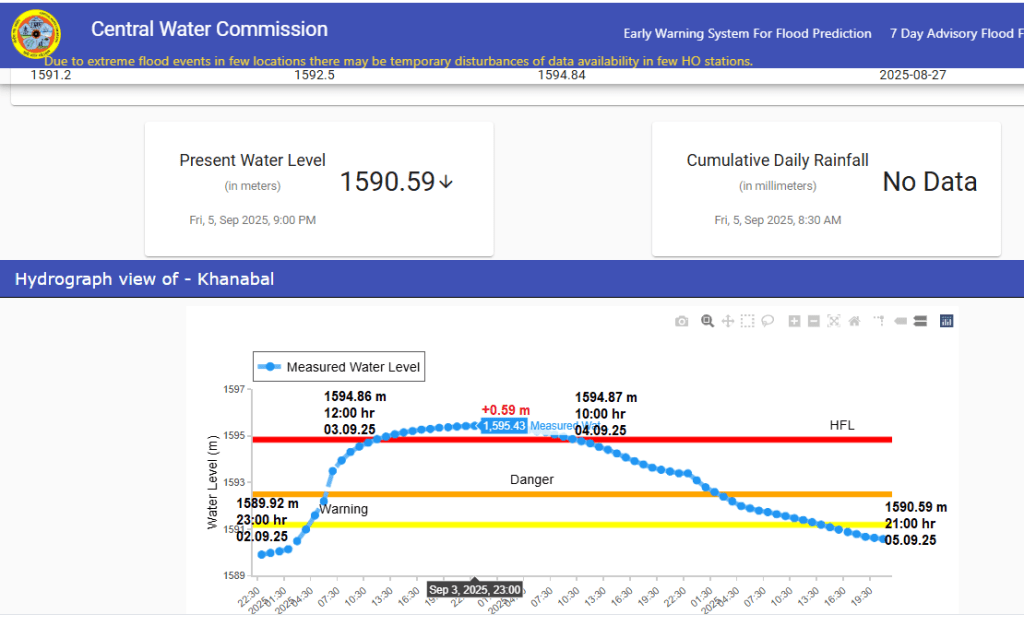
Task: Select the Zoom tool in chart toolbar
Action: (x=707, y=321)
